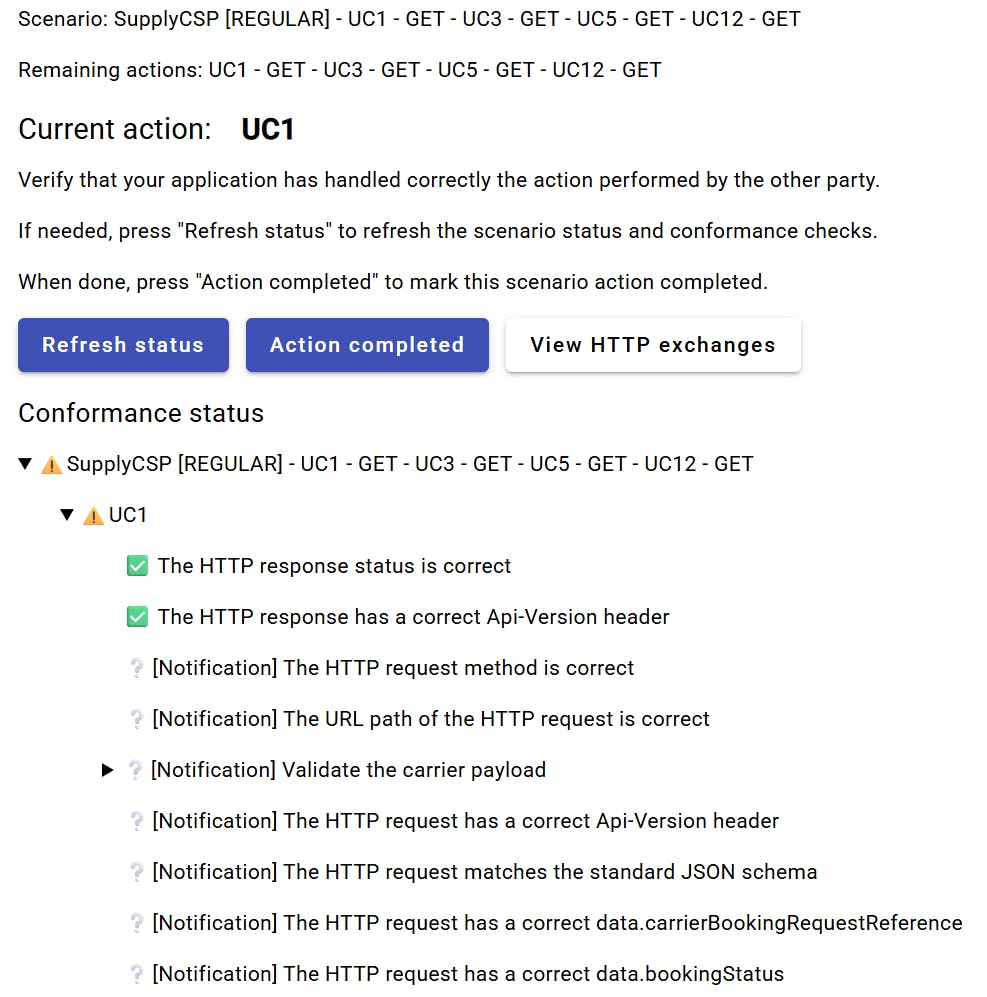Image resolution: width=987 pixels, height=997 pixels.
Task: Expand Validate the carrier payload item
Action: 107,770
